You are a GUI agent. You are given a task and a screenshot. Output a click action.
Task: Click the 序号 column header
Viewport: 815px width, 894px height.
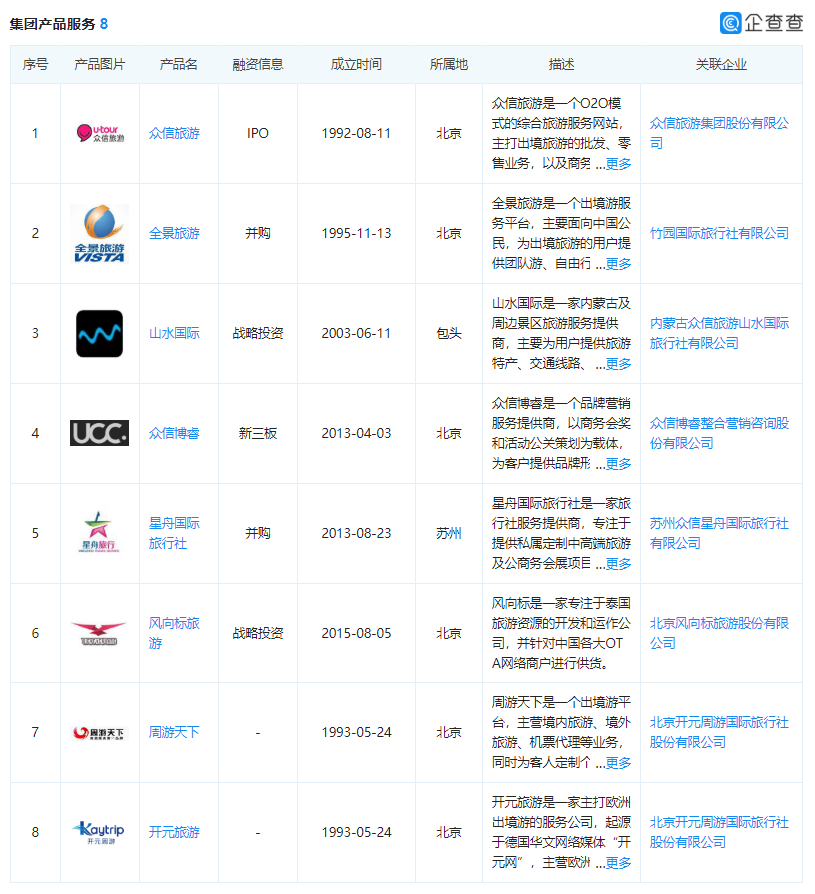point(35,64)
